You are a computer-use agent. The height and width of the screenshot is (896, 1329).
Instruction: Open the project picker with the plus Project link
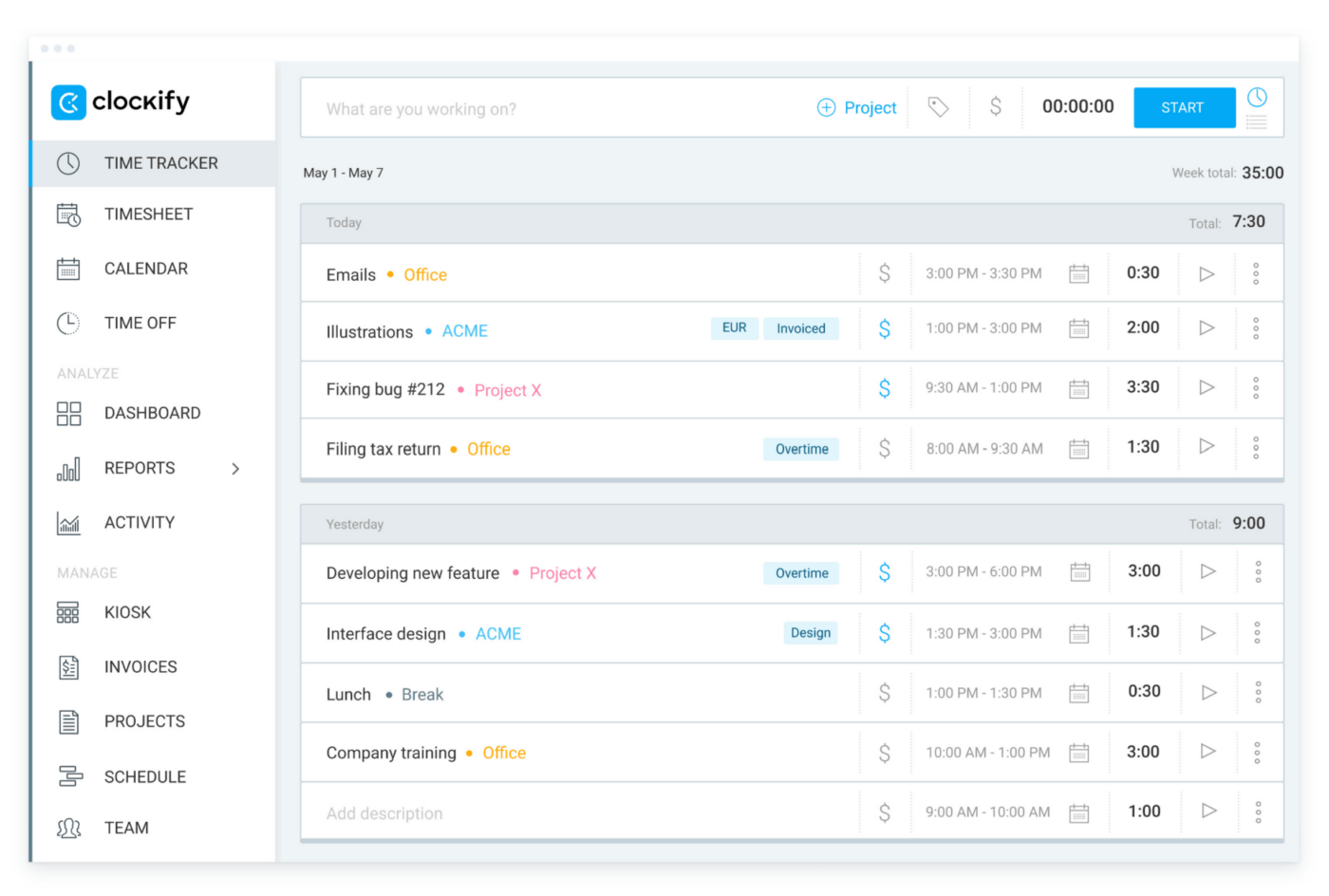coord(857,107)
